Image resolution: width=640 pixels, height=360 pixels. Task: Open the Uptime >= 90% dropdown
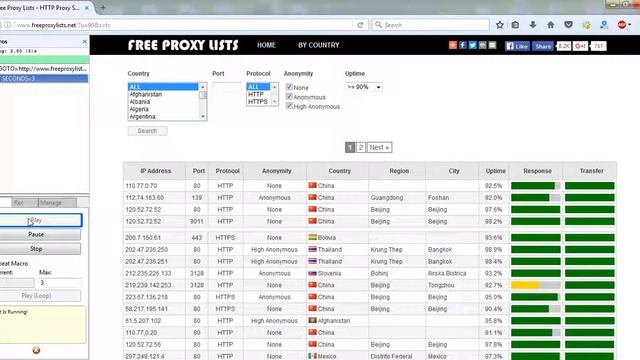point(364,87)
